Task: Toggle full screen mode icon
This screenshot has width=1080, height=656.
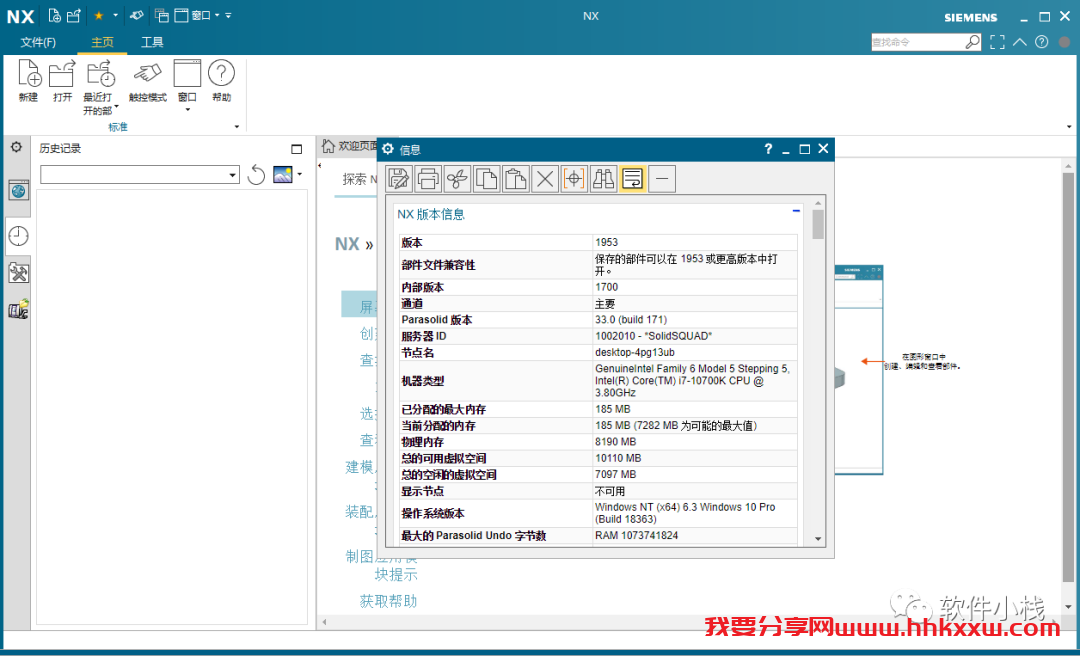Action: click(x=997, y=42)
